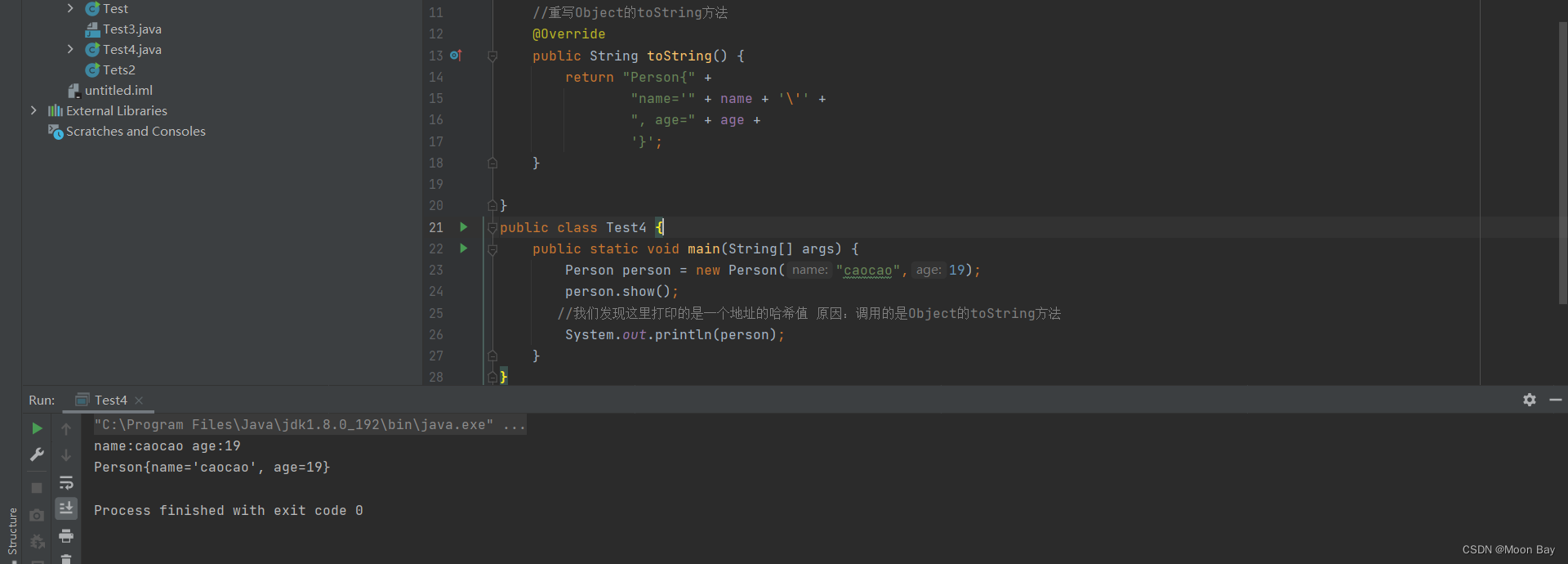Image resolution: width=1568 pixels, height=564 pixels.
Task: Click the untitled.iml file icon
Action: 74,90
